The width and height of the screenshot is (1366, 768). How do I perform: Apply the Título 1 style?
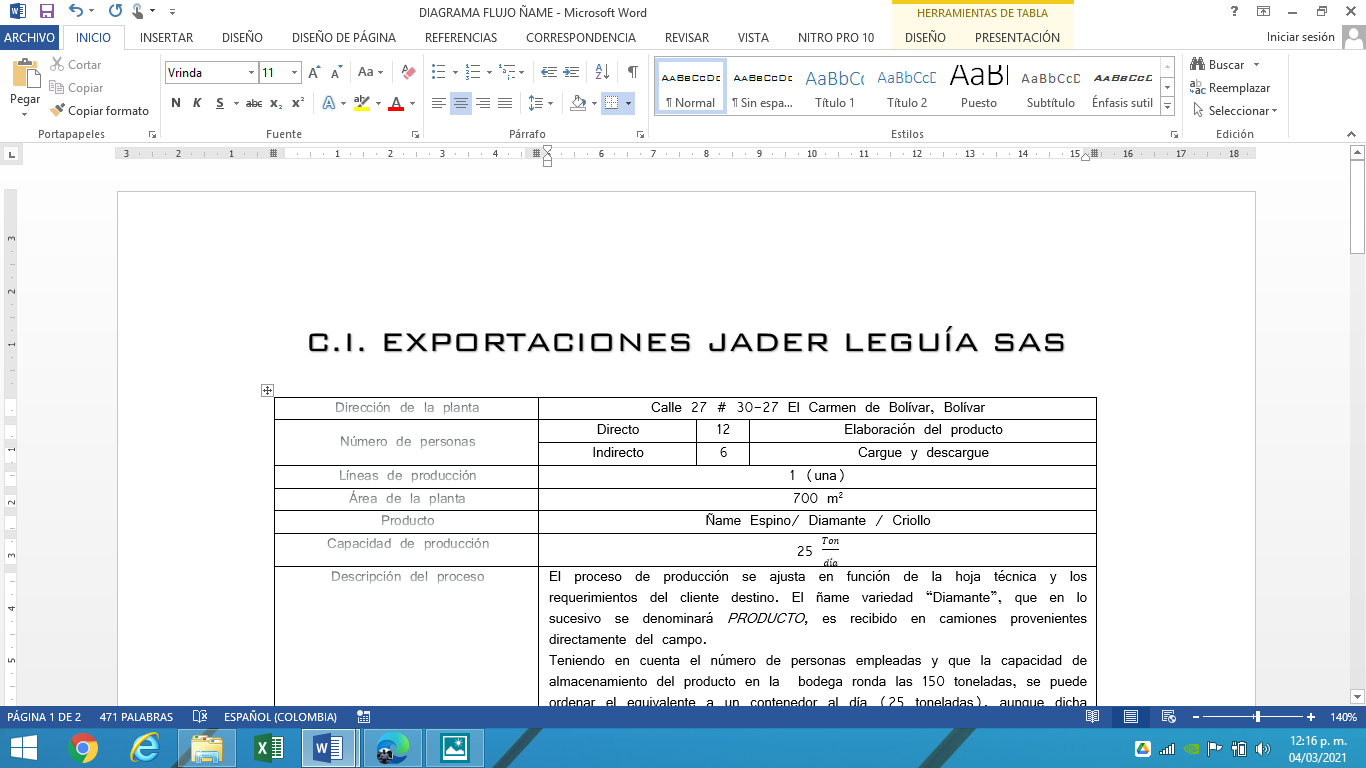pyautogui.click(x=835, y=87)
